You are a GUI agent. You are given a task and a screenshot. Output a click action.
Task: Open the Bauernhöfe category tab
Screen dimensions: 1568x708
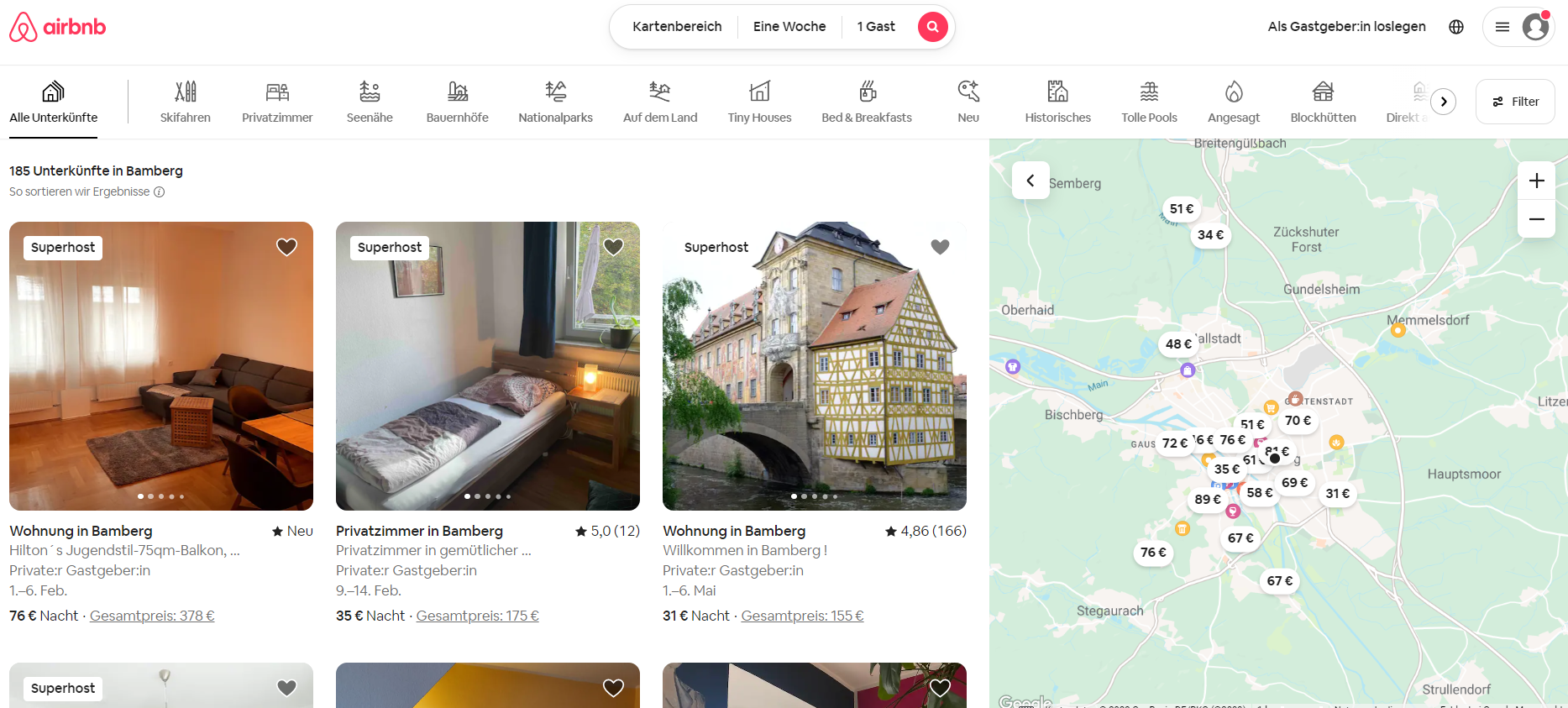pyautogui.click(x=457, y=102)
